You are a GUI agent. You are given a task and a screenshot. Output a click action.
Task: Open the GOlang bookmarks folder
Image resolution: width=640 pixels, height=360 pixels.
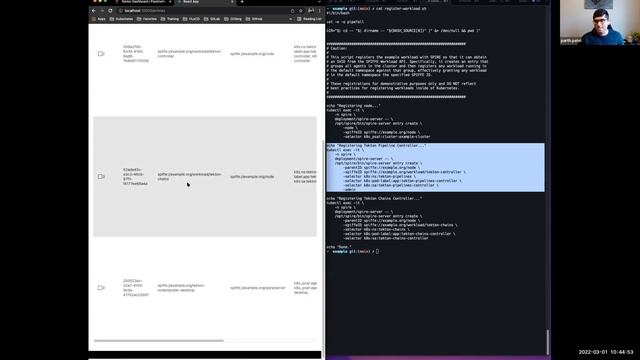tap(233, 19)
